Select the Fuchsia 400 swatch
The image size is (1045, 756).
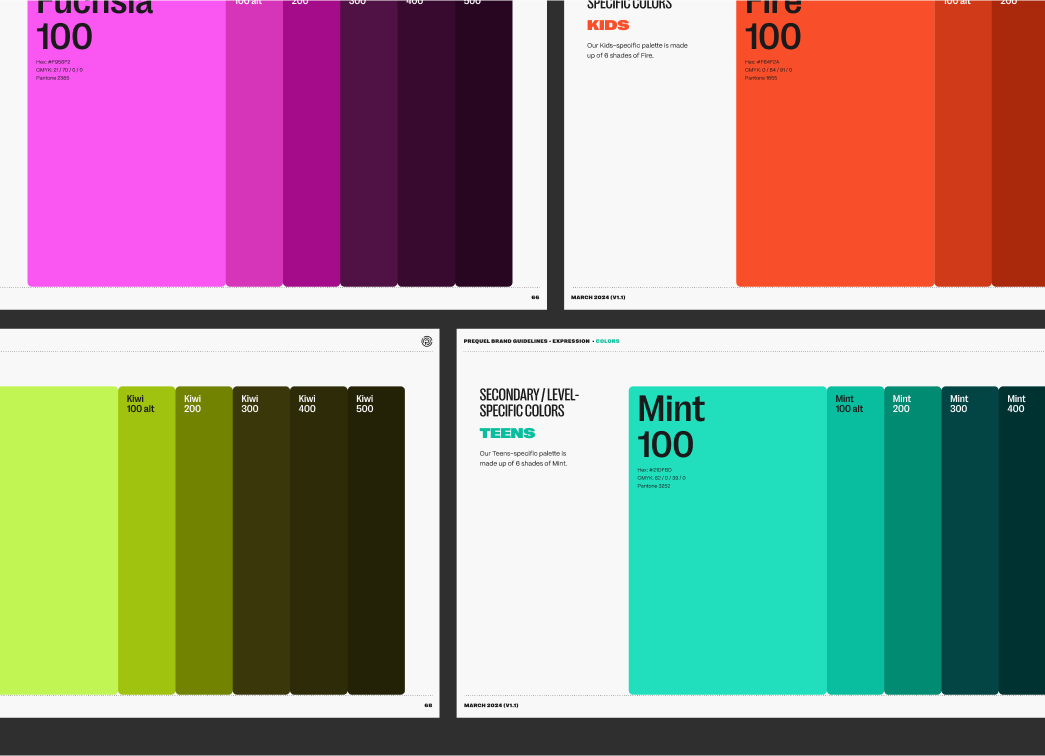tap(427, 143)
